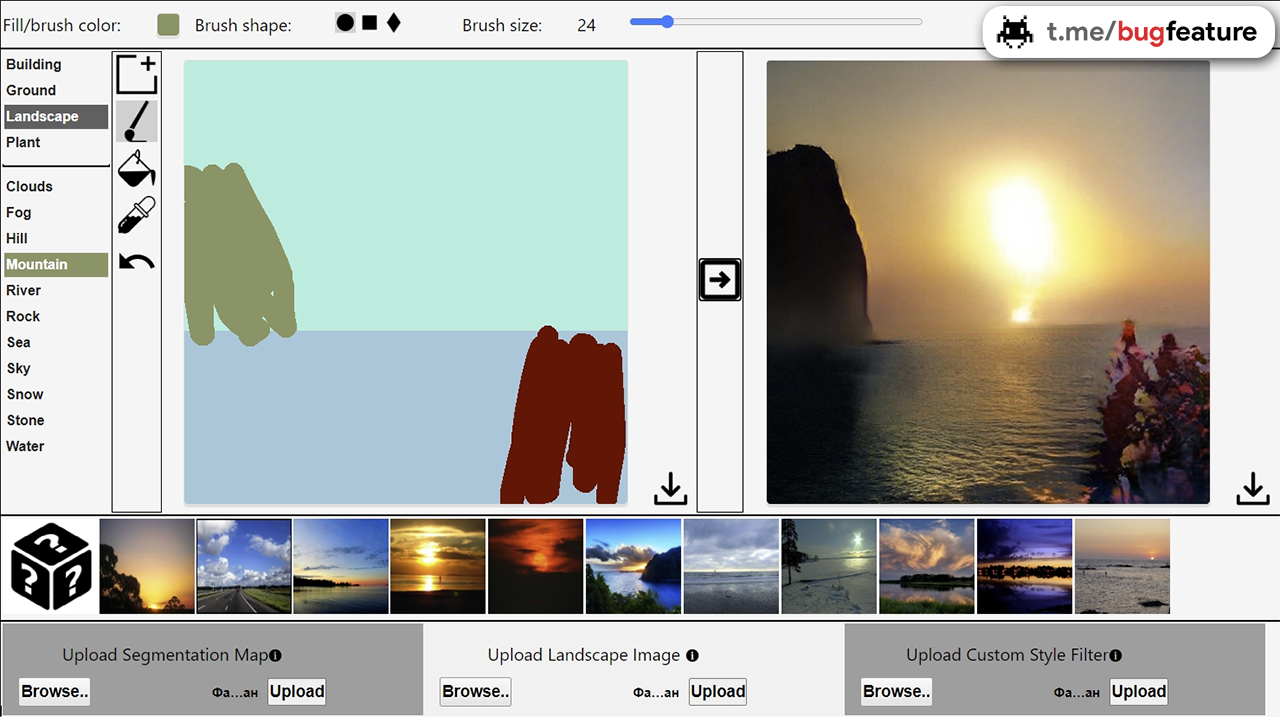Choose the Rock label
1280x717 pixels.
(x=56, y=316)
